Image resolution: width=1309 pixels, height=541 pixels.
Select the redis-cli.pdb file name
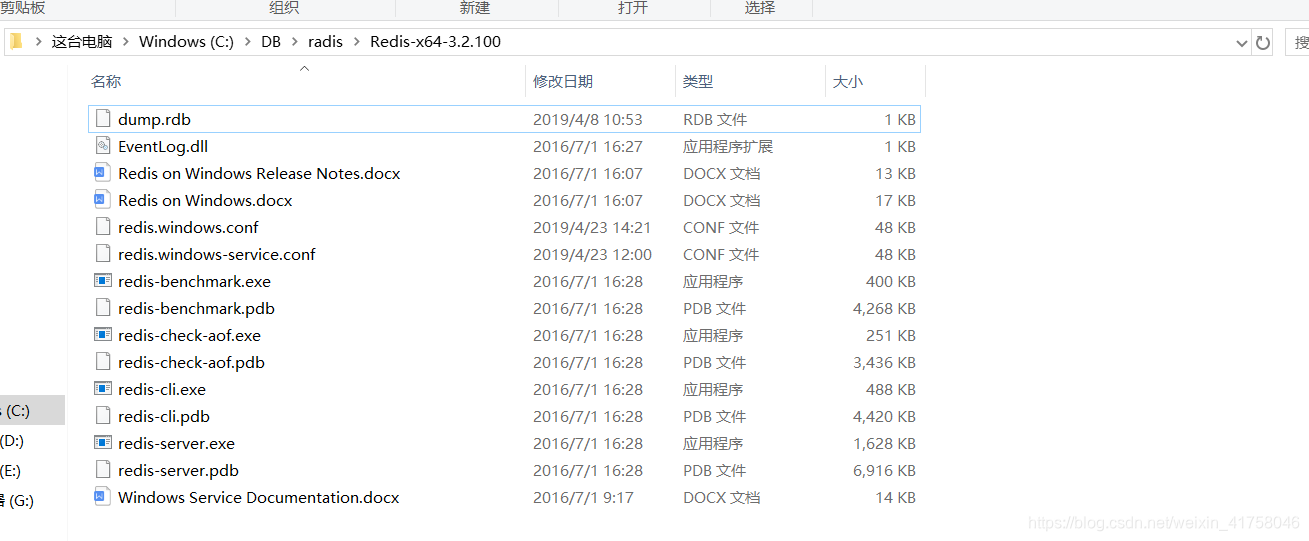click(x=164, y=416)
